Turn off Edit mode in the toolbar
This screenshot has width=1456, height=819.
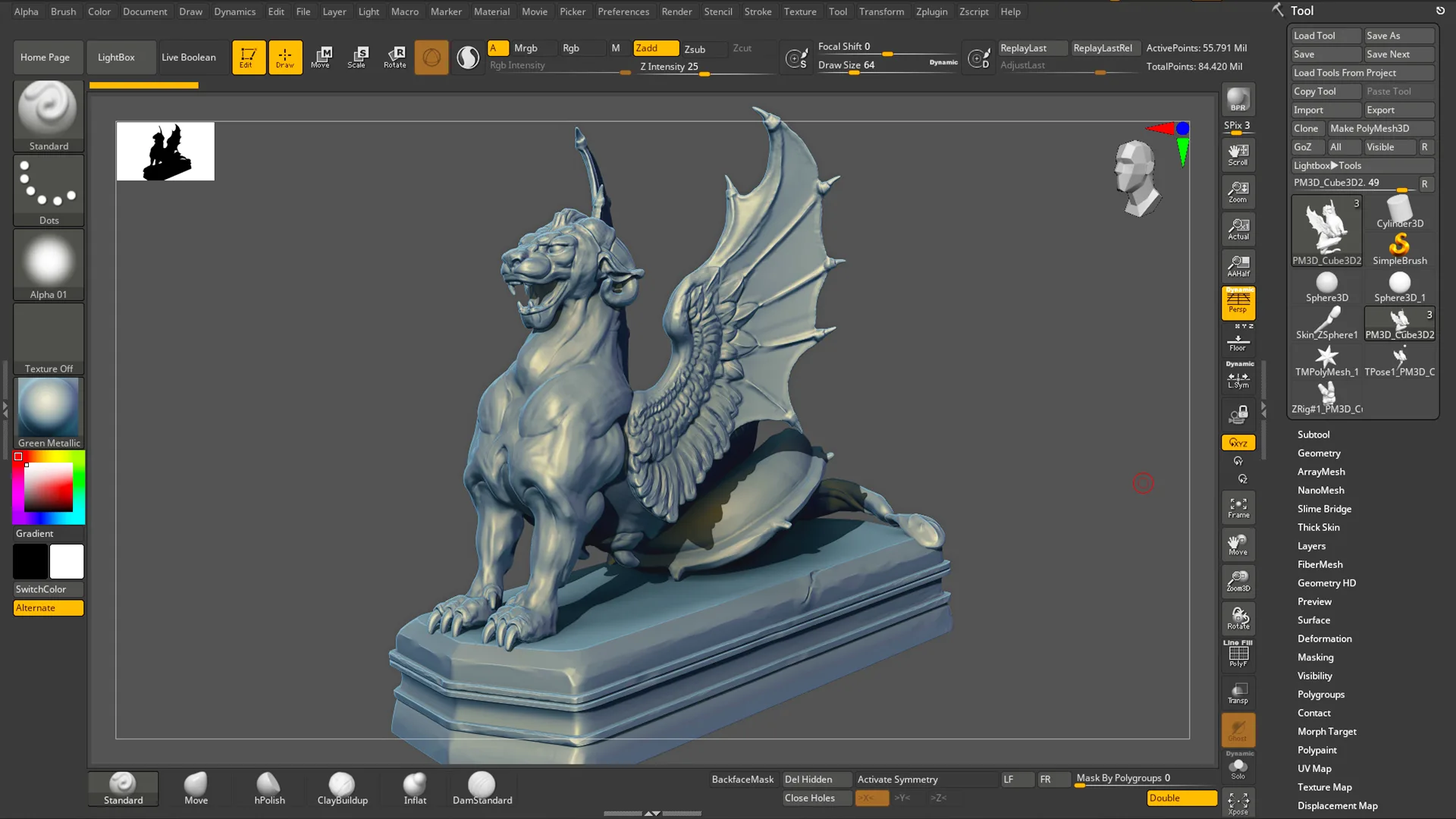pos(249,57)
